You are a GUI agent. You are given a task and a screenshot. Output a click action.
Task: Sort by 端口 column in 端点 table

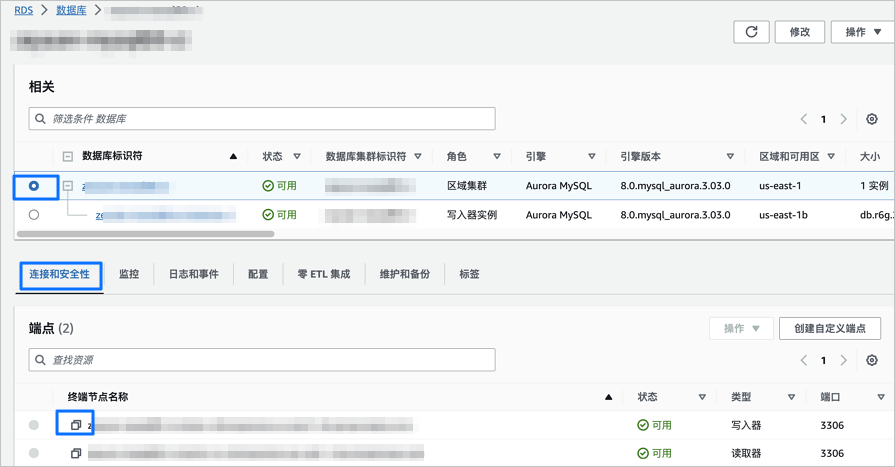pyautogui.click(x=881, y=397)
